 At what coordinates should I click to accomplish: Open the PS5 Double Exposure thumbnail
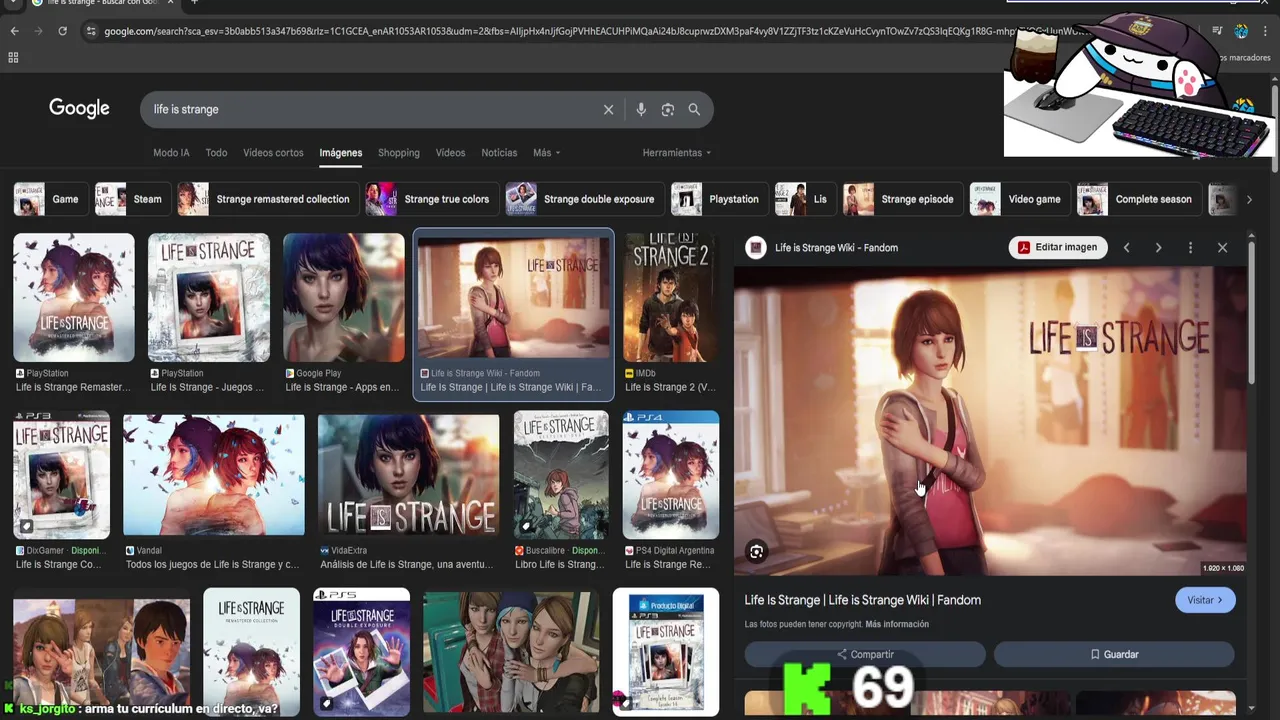pos(361,652)
